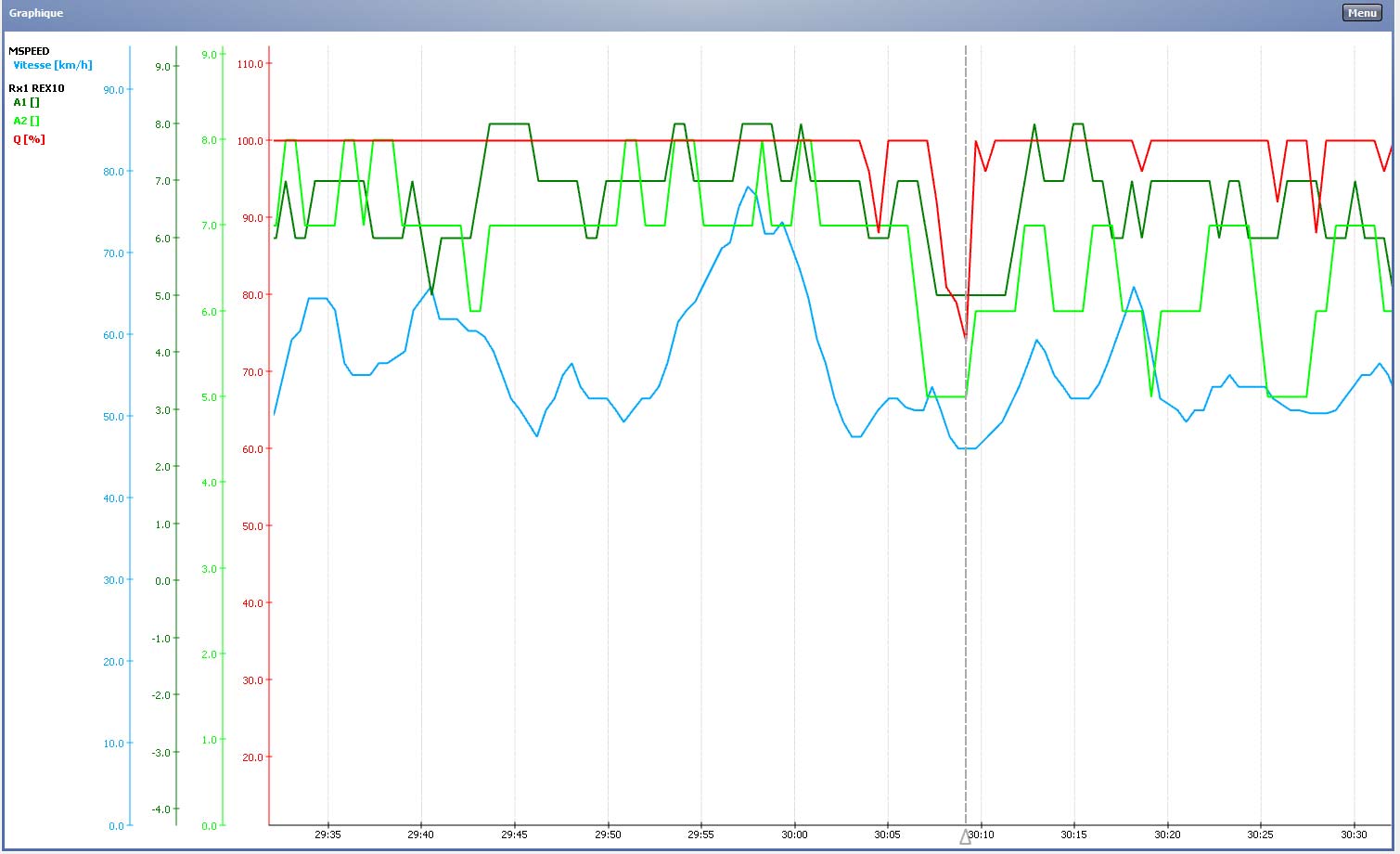Image resolution: width=1400 pixels, height=854 pixels.
Task: Select the Q [%] legend entry
Action: coord(29,139)
